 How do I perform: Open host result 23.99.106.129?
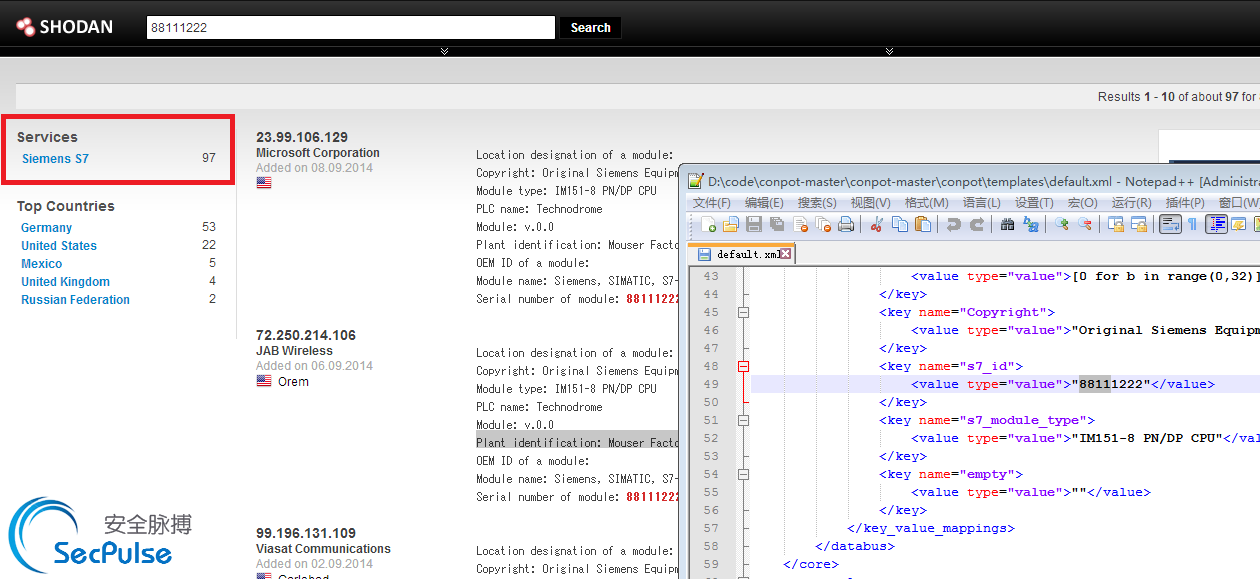(302, 137)
